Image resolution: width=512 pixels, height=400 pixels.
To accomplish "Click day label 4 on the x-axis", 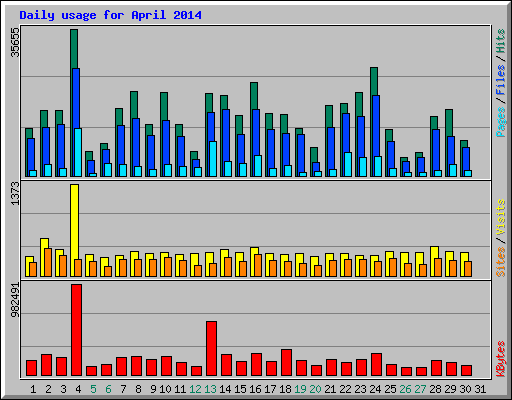I will (78, 389).
